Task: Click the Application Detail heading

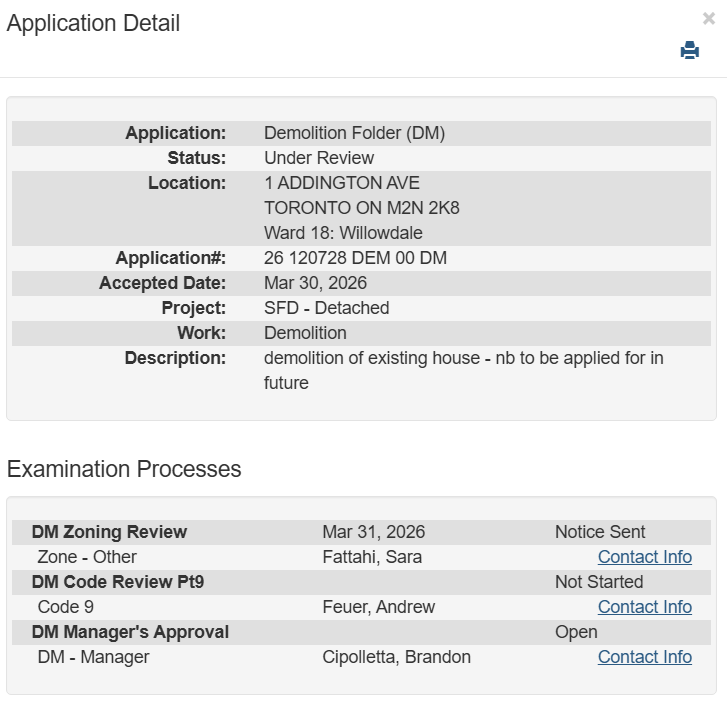Action: click(x=93, y=24)
